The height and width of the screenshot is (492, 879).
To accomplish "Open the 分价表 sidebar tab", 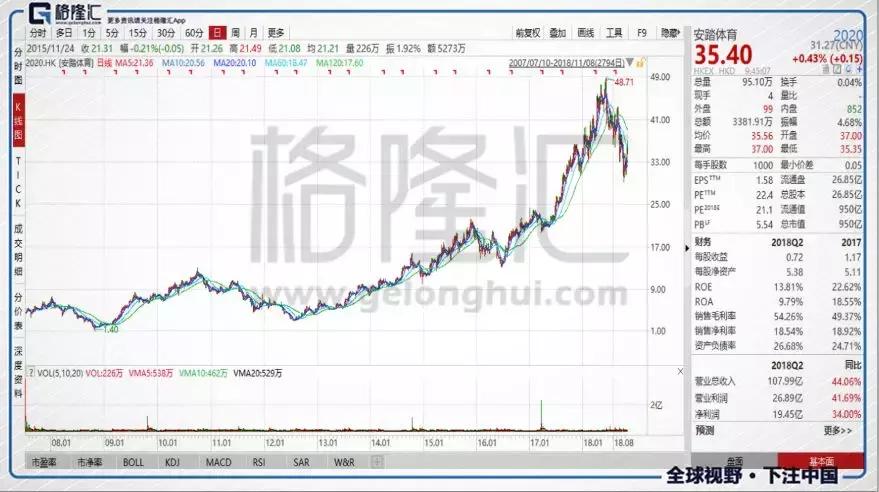I will (x=18, y=312).
